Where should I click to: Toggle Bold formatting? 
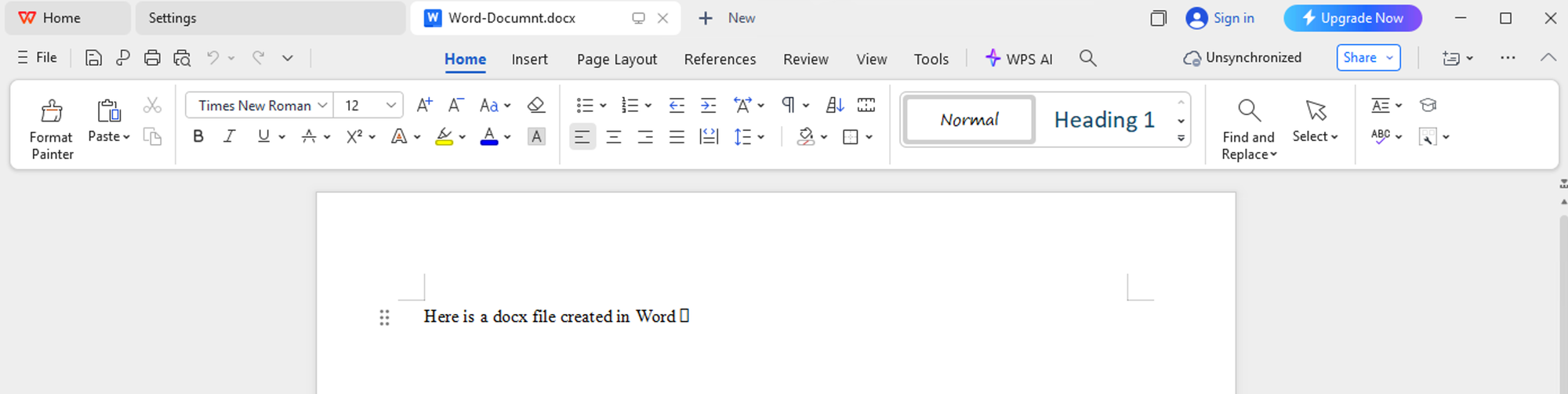click(198, 136)
